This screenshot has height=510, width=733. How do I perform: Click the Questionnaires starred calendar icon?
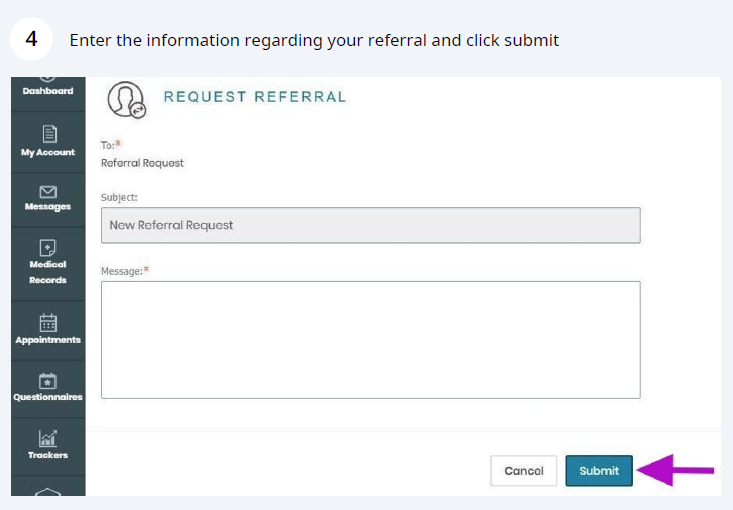[x=48, y=380]
